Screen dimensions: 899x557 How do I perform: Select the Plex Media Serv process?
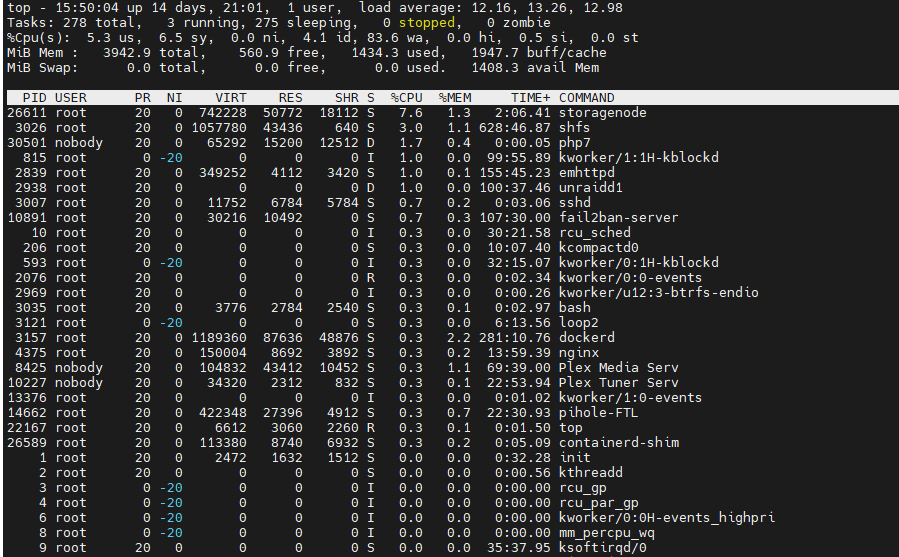click(x=619, y=368)
